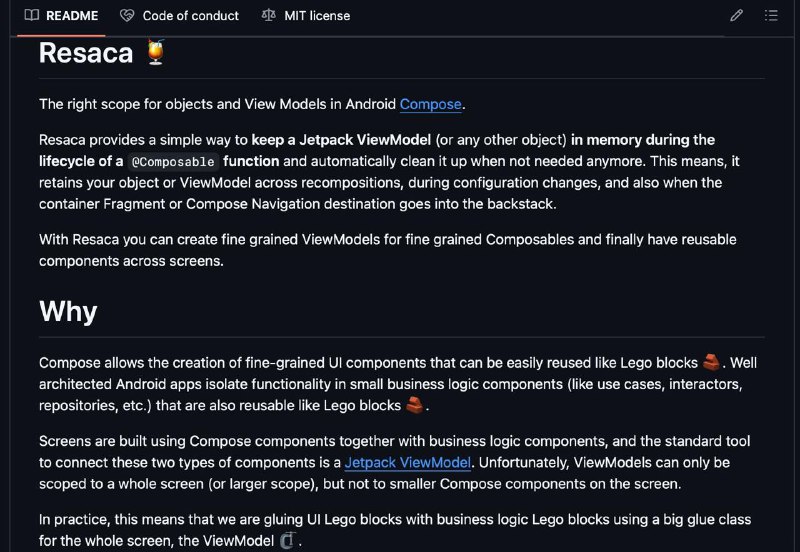Click the @Composable inline code snippet
Image resolution: width=800 pixels, height=552 pixels.
[x=173, y=162]
